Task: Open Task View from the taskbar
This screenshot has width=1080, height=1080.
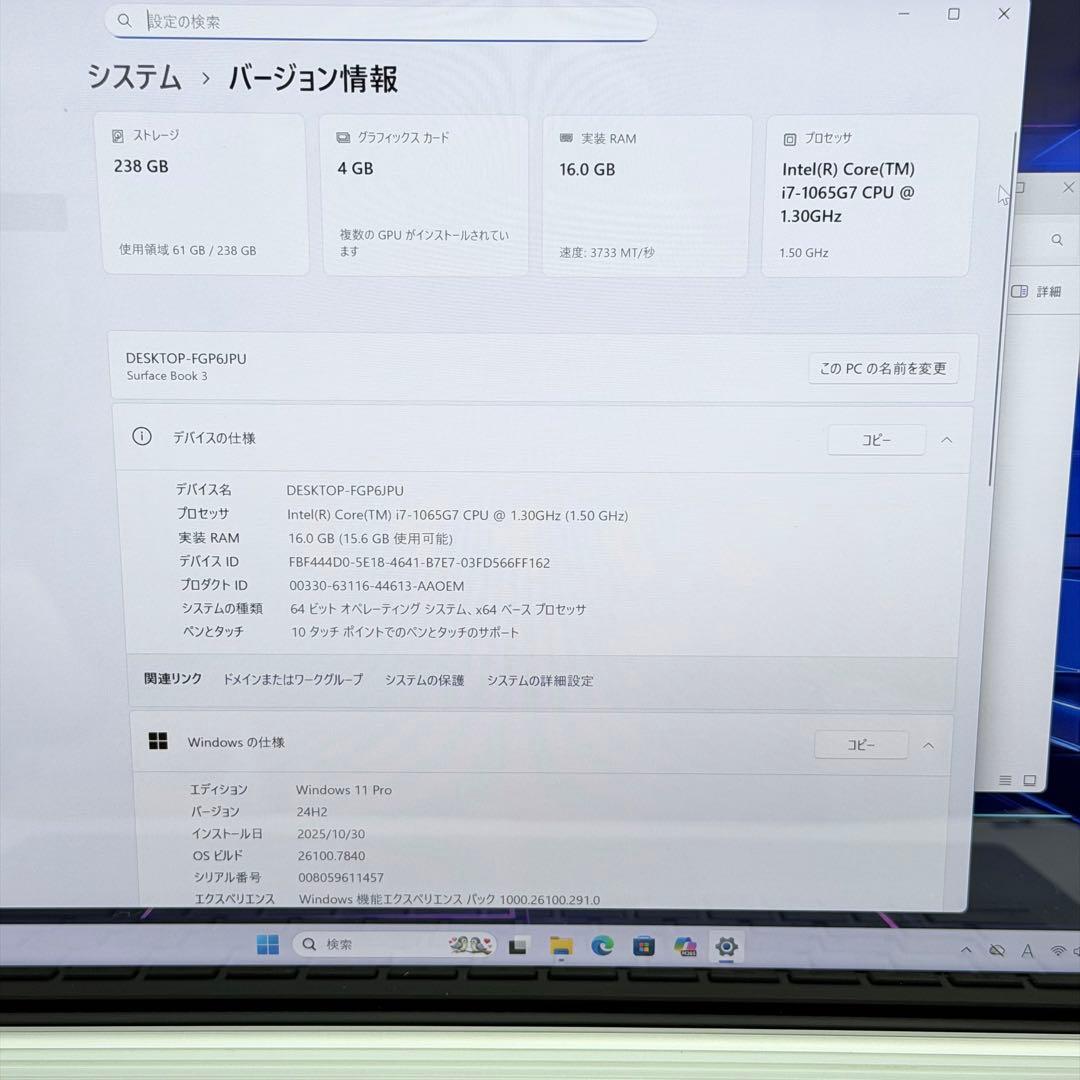Action: tap(517, 946)
